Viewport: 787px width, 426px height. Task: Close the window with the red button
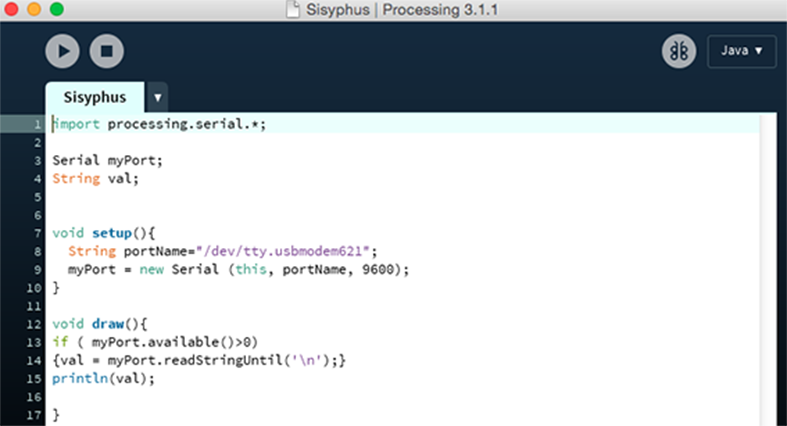(x=11, y=9)
